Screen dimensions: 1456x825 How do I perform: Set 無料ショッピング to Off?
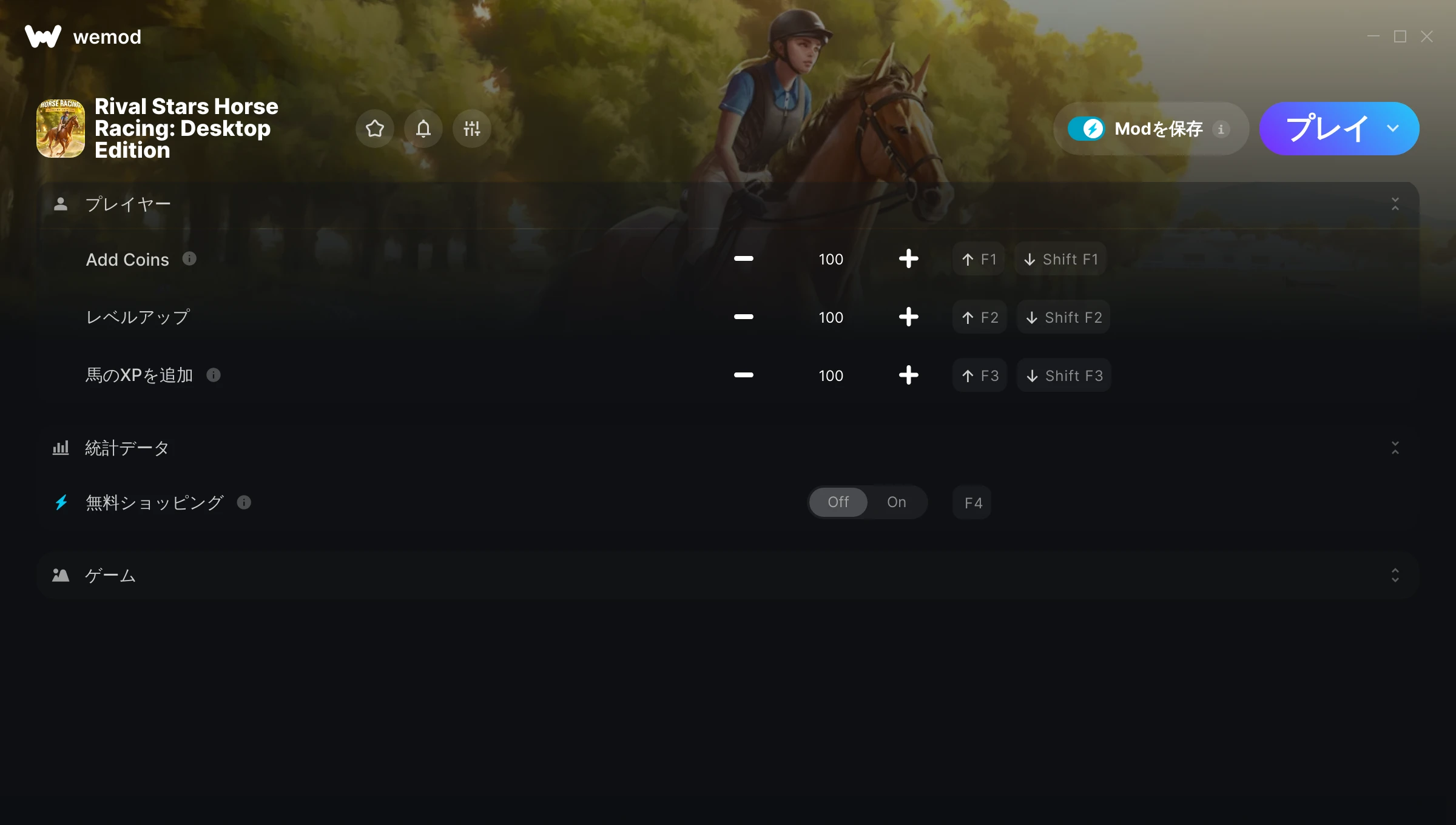click(x=838, y=502)
